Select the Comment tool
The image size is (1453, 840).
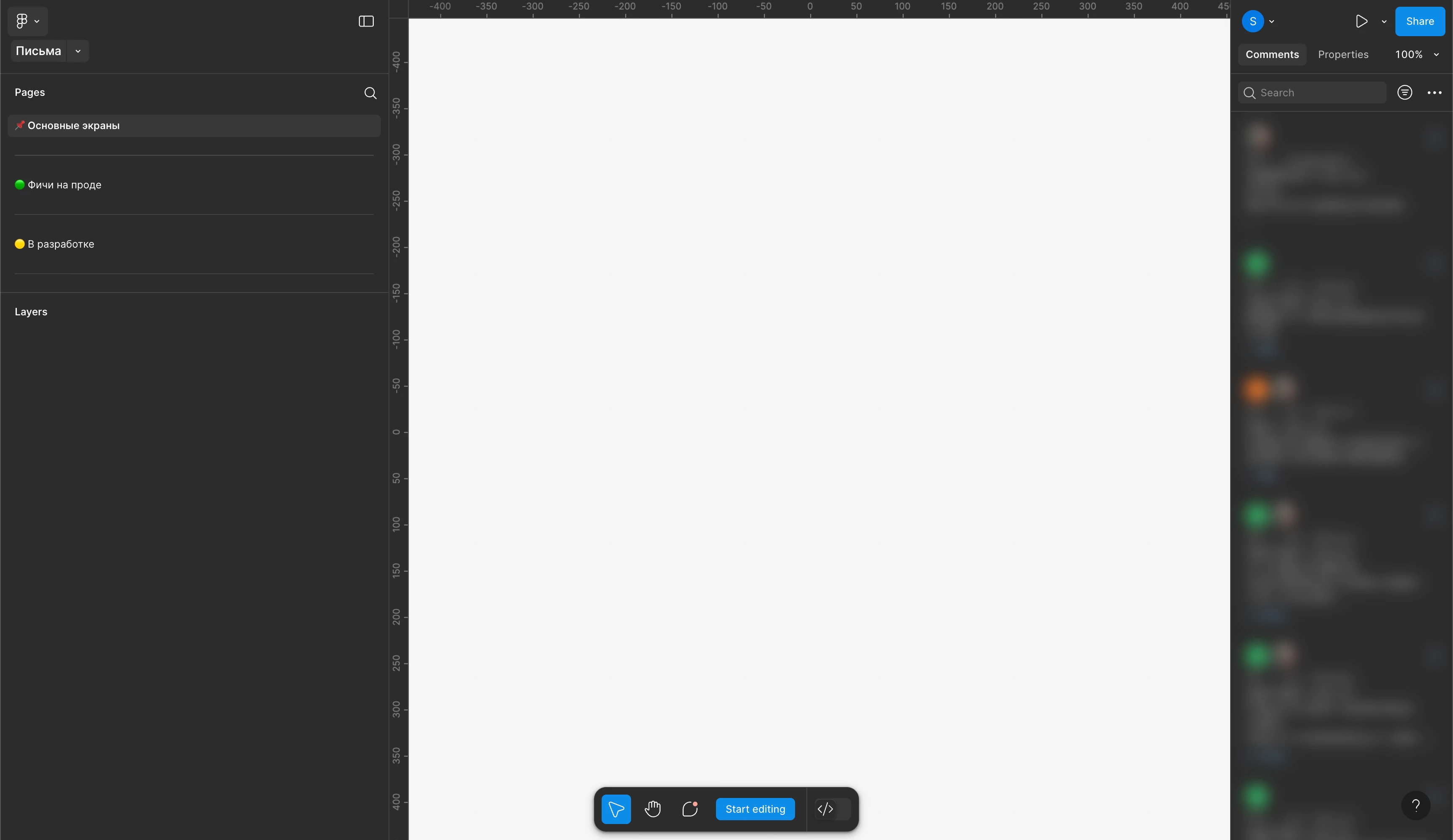point(690,809)
